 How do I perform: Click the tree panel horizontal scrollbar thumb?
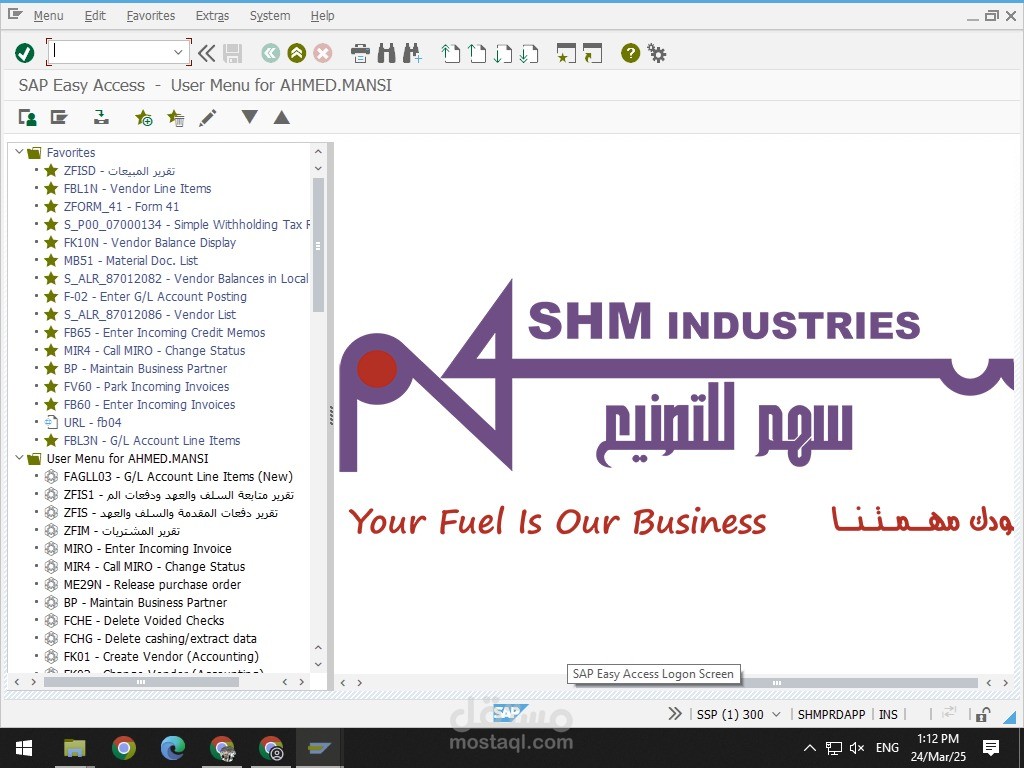[x=141, y=682]
